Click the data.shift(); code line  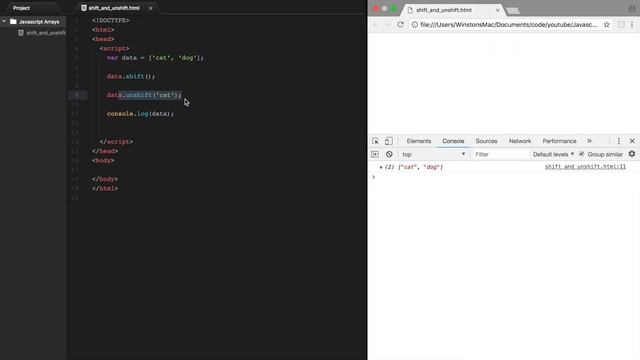[x=131, y=76]
